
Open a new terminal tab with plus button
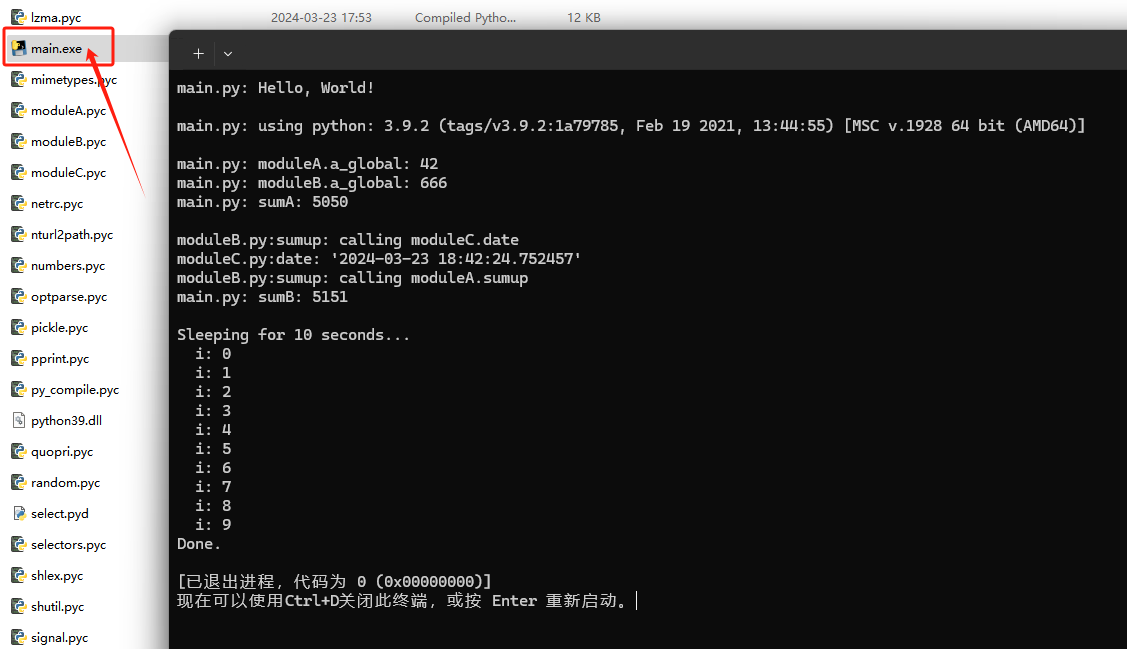198,53
